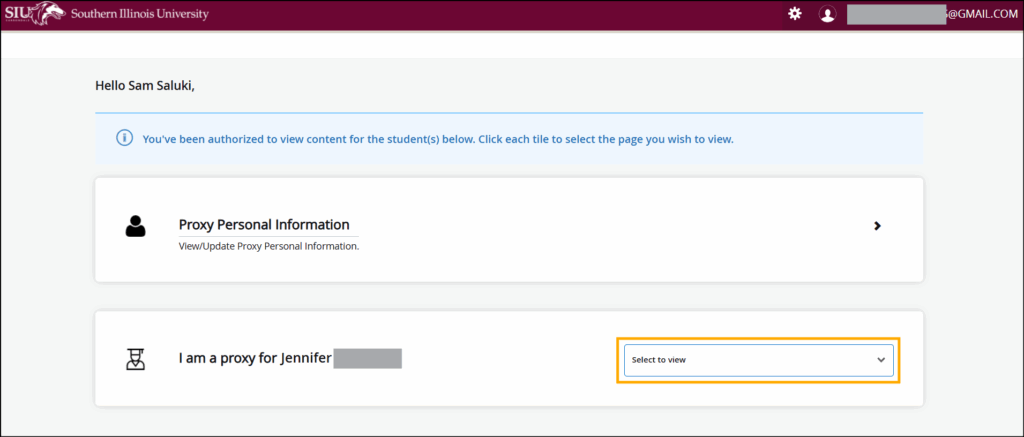Click the white strip below the header
Viewport: 1024px width, 437px height.
point(500,44)
